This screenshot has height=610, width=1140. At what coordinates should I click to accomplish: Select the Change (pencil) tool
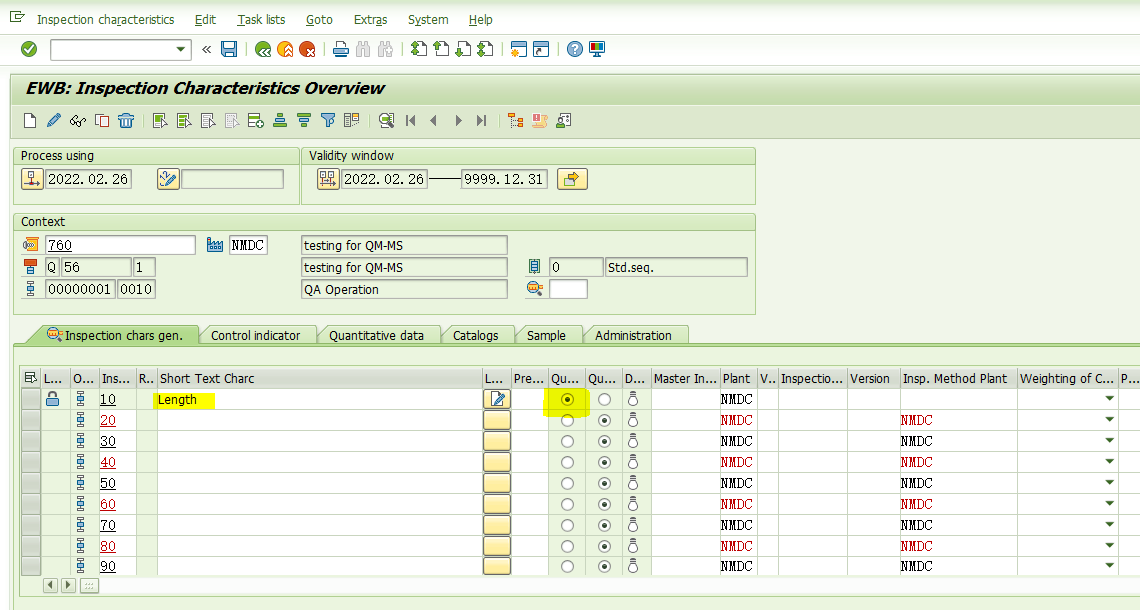tap(53, 120)
